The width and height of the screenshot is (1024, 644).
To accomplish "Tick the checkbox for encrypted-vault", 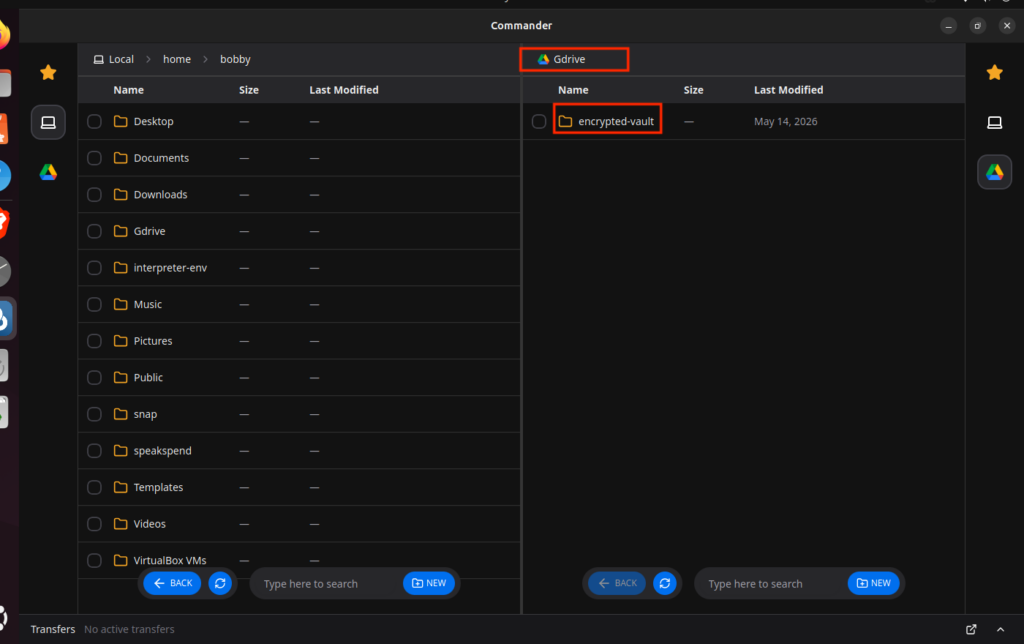I will 539,121.
